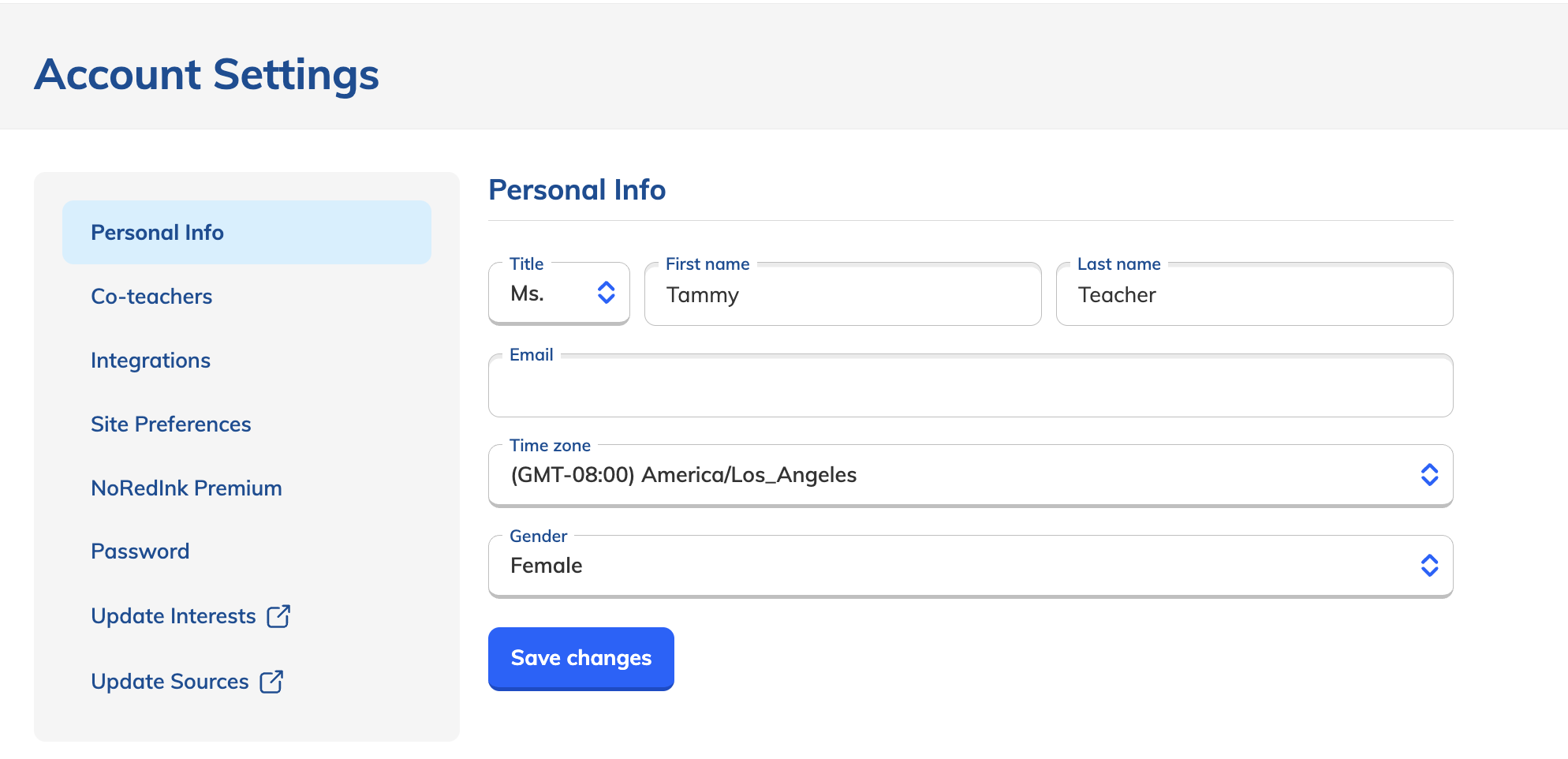The height and width of the screenshot is (759, 1568).
Task: Open the Personal Info settings section
Action: point(246,232)
